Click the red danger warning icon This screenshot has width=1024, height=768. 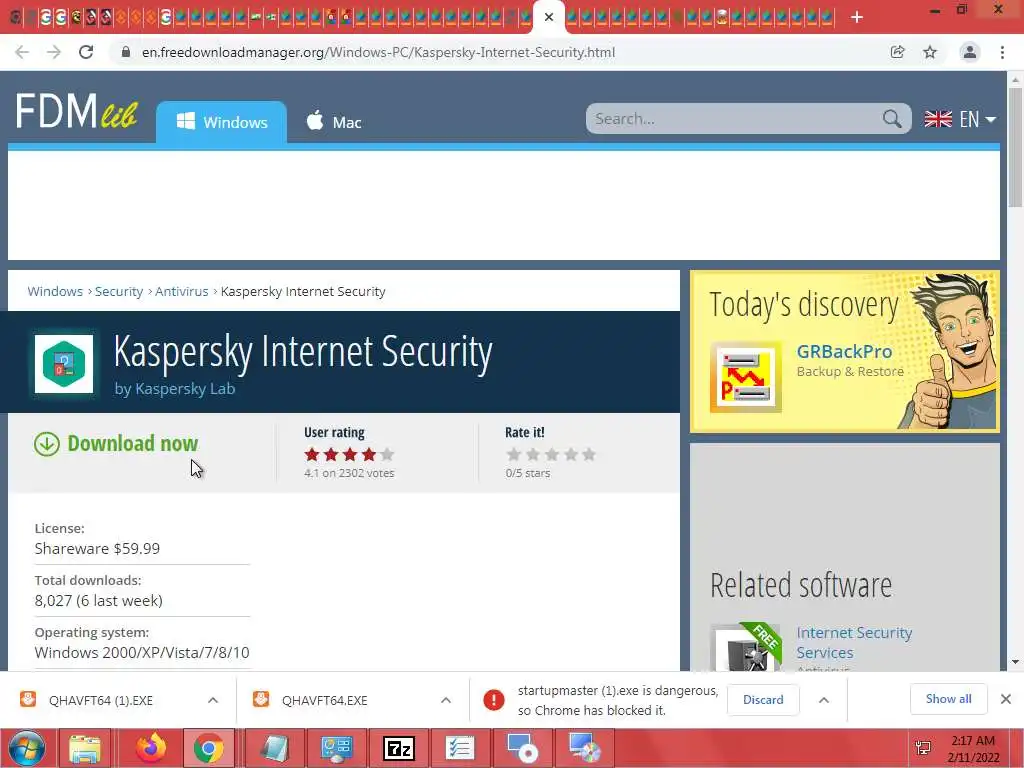pos(494,700)
